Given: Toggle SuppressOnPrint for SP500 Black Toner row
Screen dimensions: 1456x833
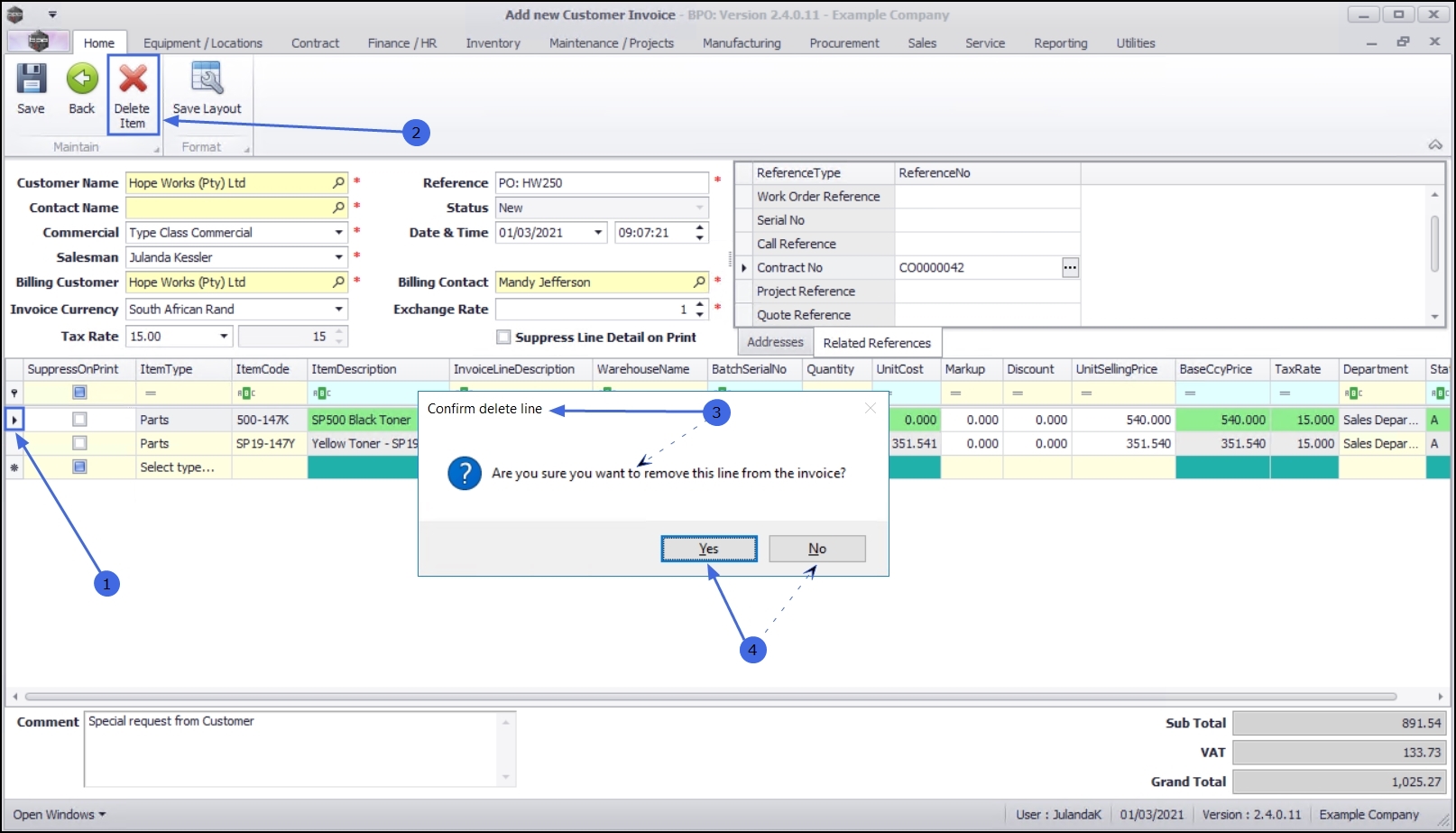Looking at the screenshot, I should (x=79, y=420).
